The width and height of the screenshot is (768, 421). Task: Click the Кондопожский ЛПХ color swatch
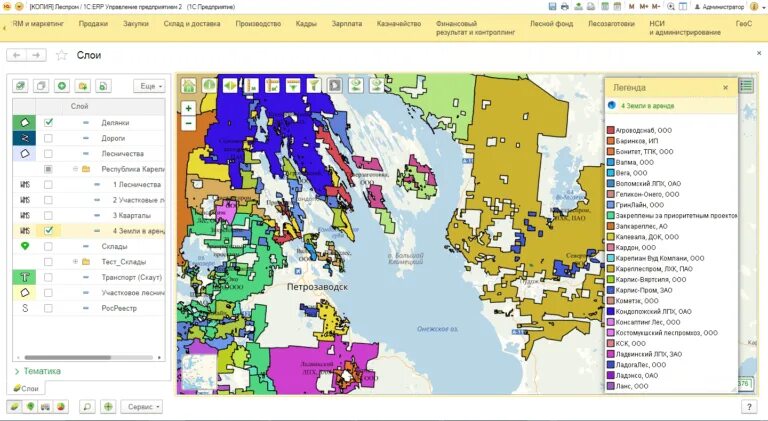[x=611, y=311]
